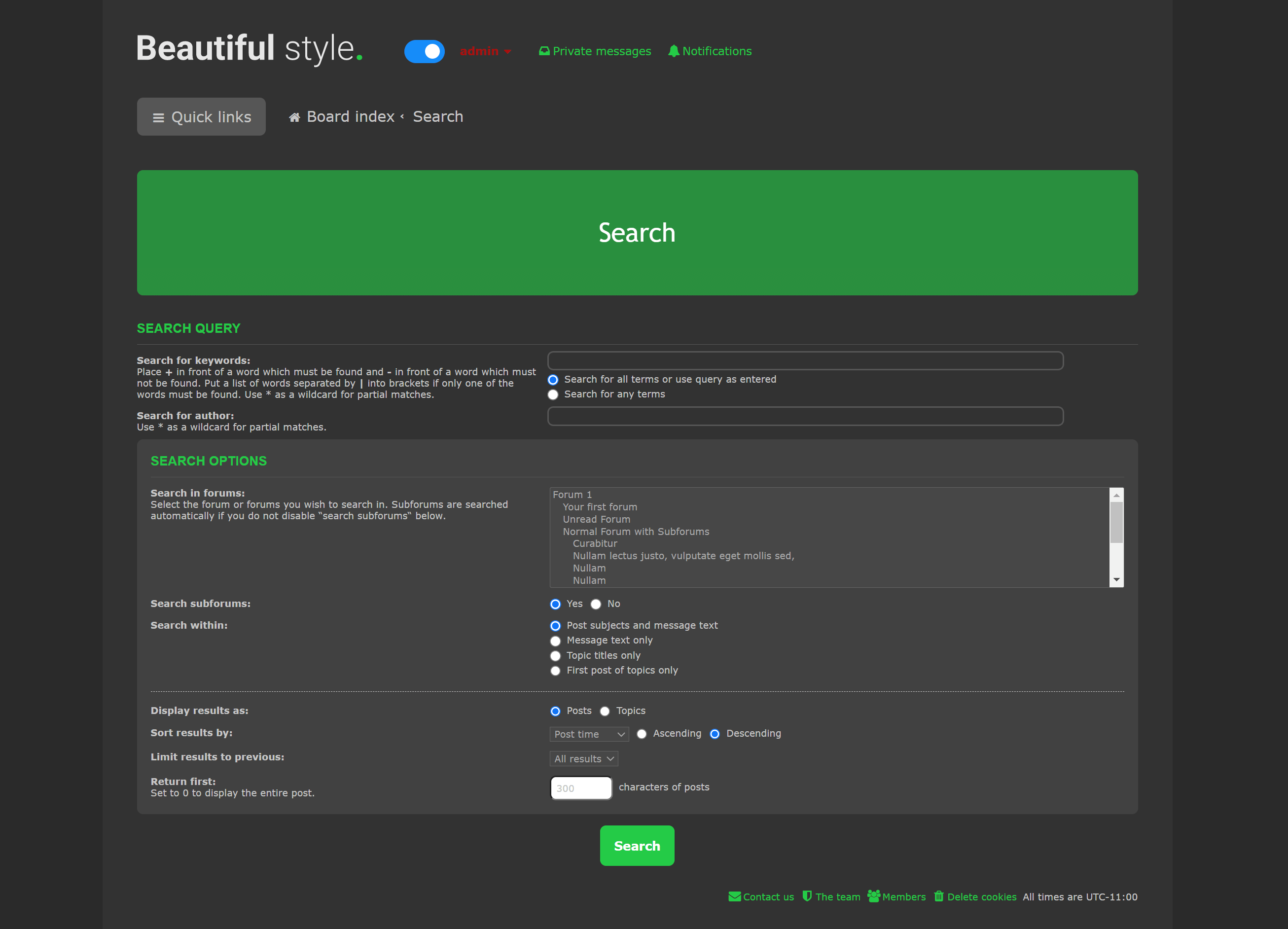This screenshot has height=929, width=1288.
Task: Select 'Message text only' option
Action: point(555,641)
